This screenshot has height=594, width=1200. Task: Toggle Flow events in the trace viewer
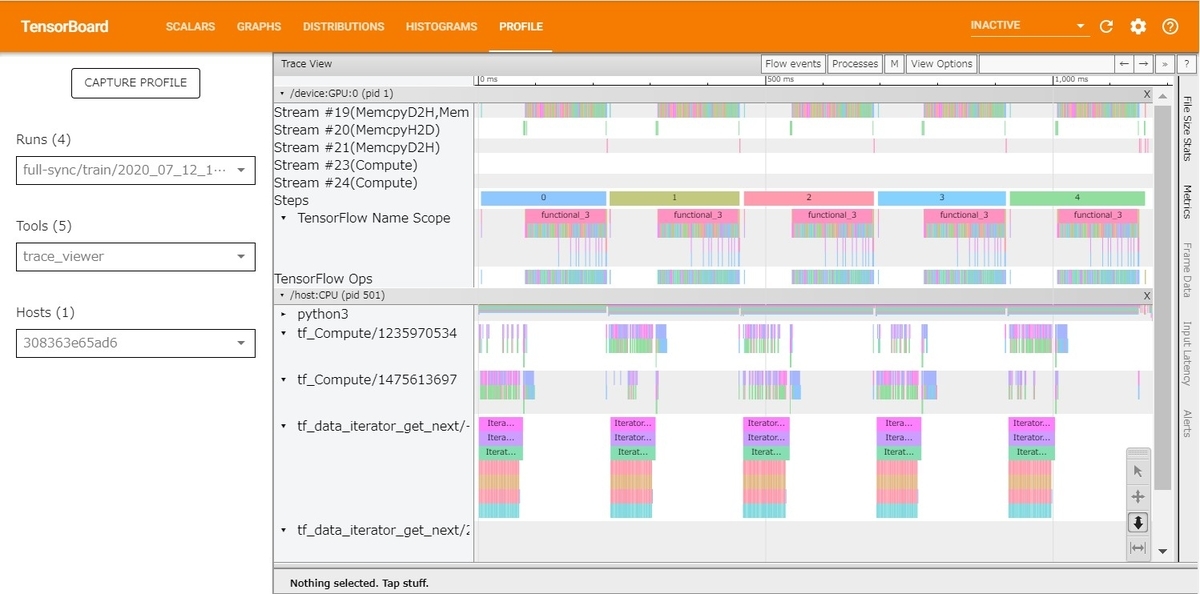pos(792,62)
